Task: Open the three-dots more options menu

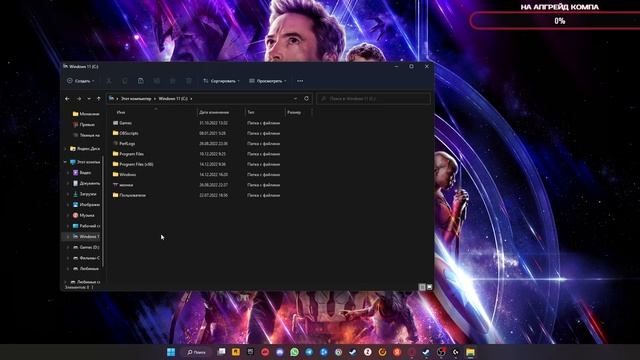Action: pos(300,81)
